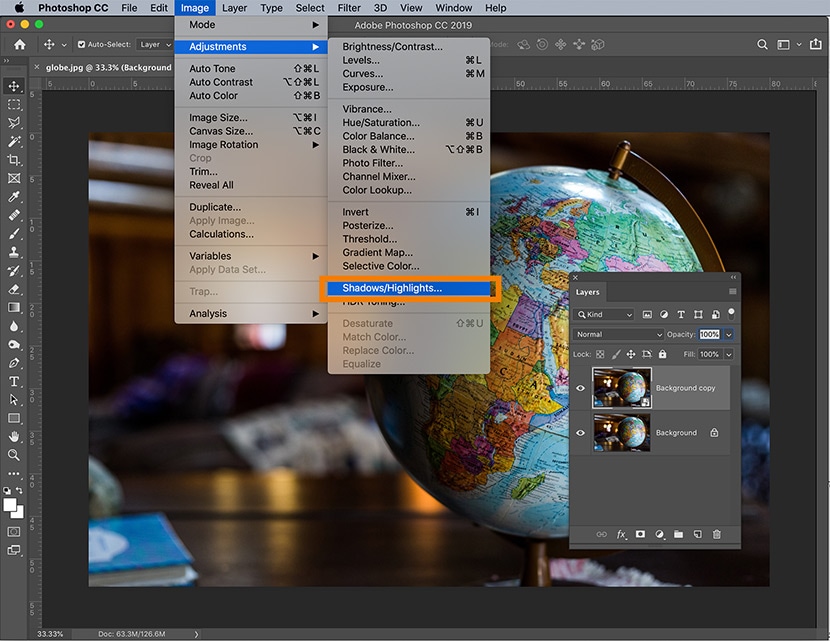Toggle the Auto-Select checkbox
This screenshot has width=830, height=641.
pos(79,45)
